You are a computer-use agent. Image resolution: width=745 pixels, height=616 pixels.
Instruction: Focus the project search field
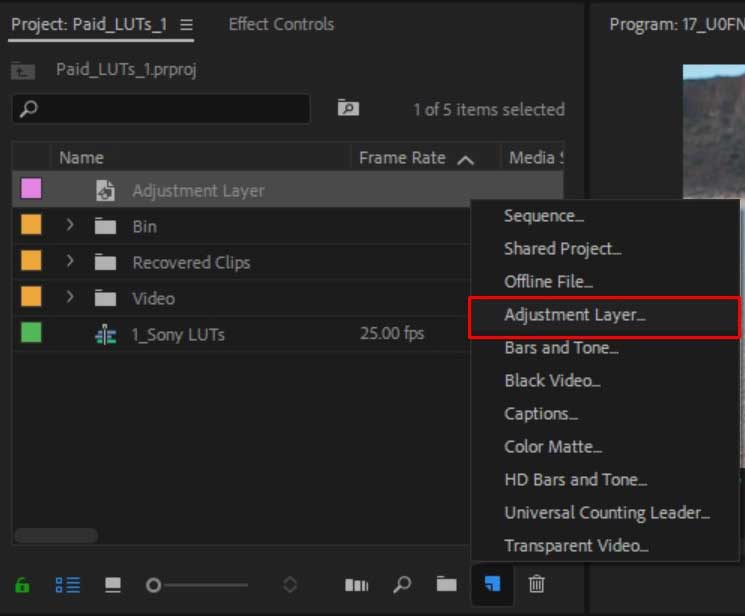[x=161, y=109]
